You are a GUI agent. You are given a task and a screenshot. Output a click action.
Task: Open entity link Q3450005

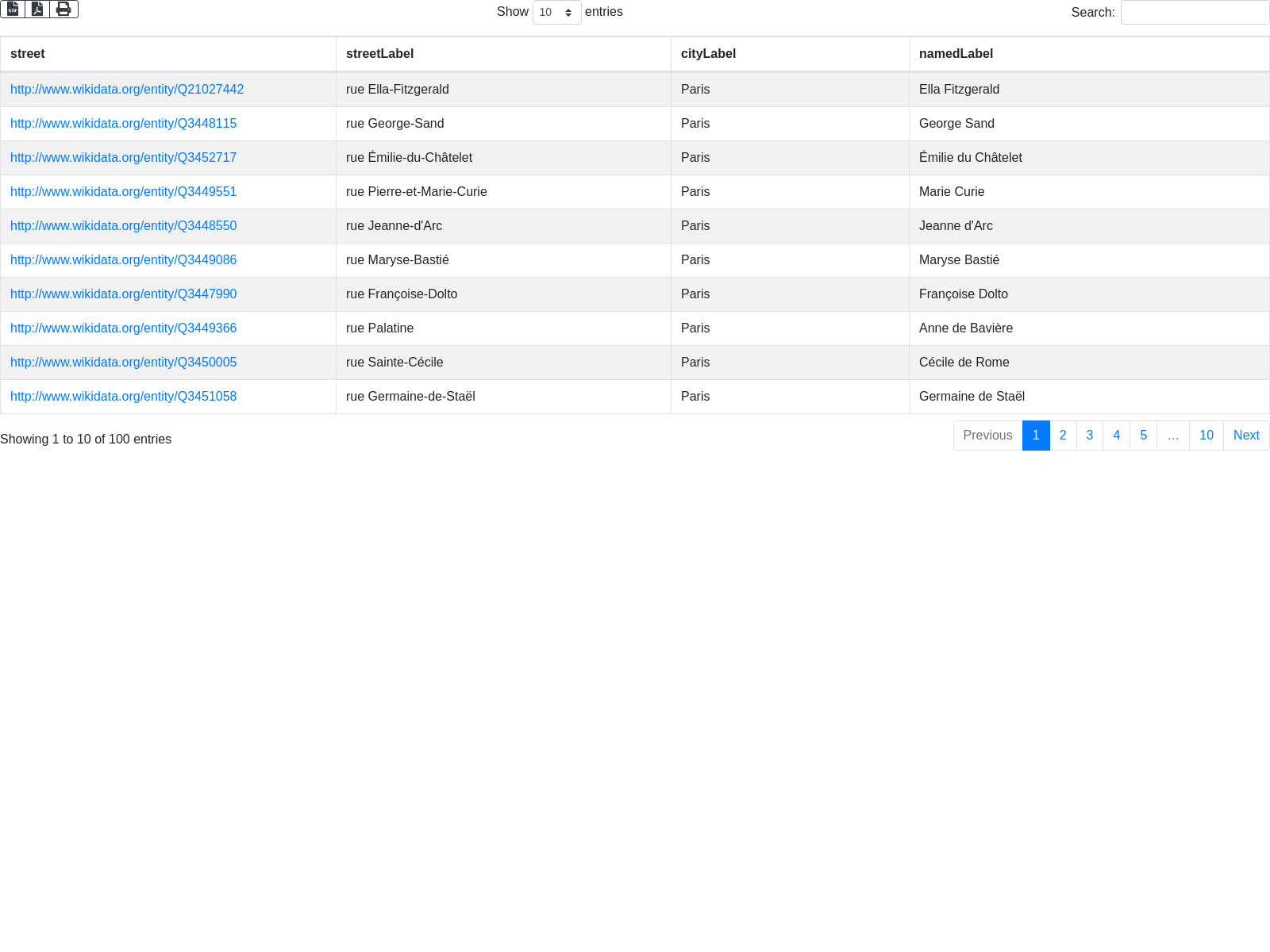coord(123,363)
